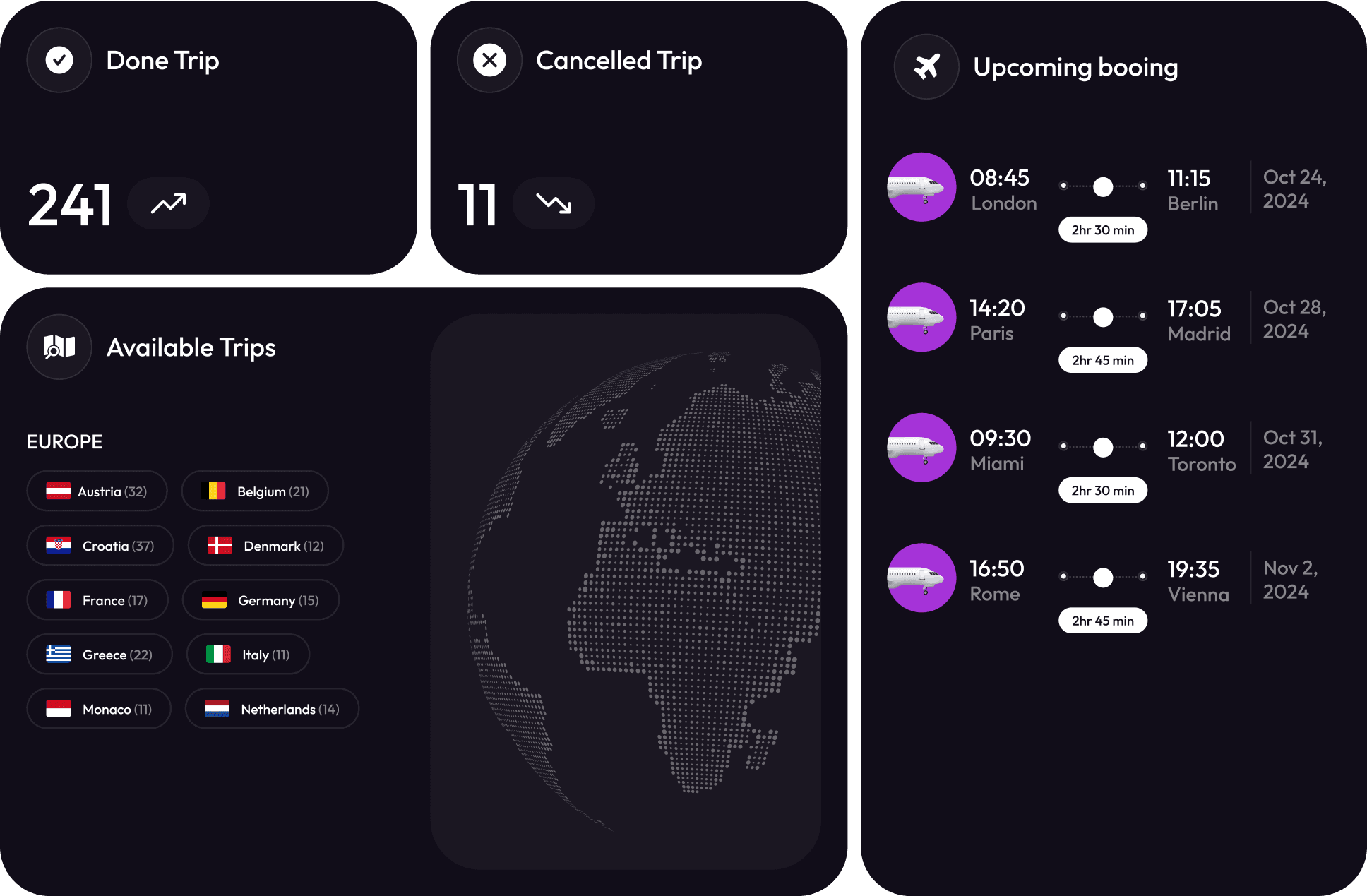
Task: Click the upward trend icon beside 241
Action: click(x=167, y=203)
